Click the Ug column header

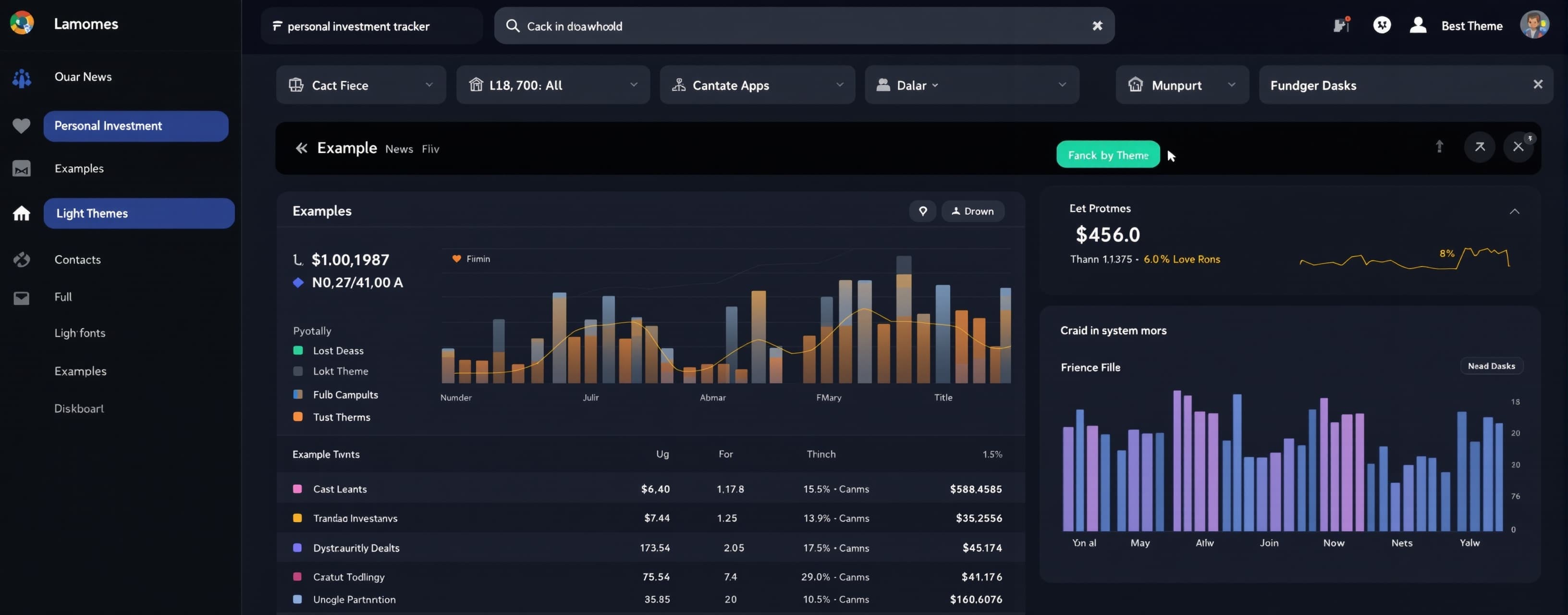[662, 454]
